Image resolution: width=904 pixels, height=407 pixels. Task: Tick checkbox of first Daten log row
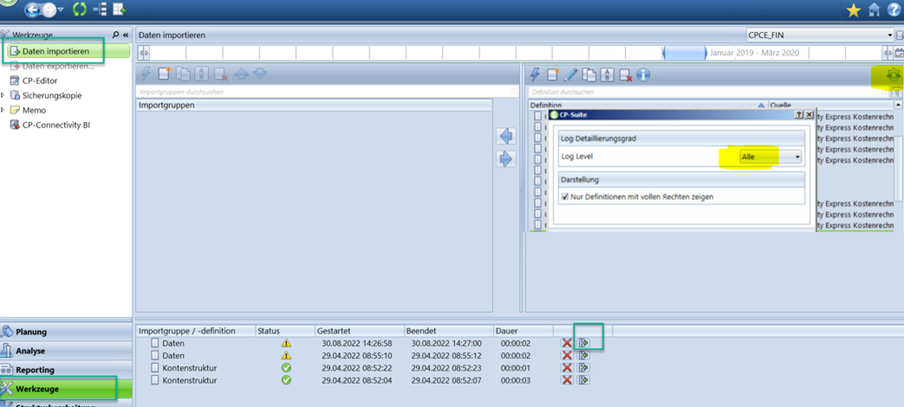point(155,343)
